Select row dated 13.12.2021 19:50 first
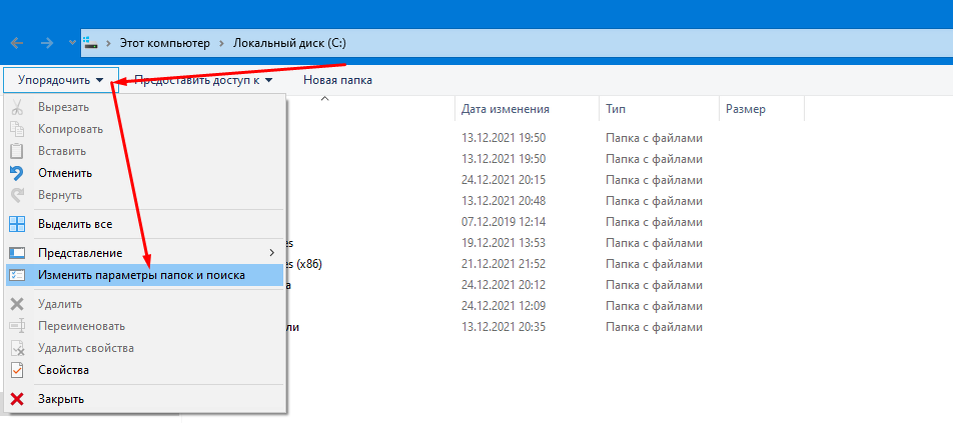 click(x=503, y=138)
